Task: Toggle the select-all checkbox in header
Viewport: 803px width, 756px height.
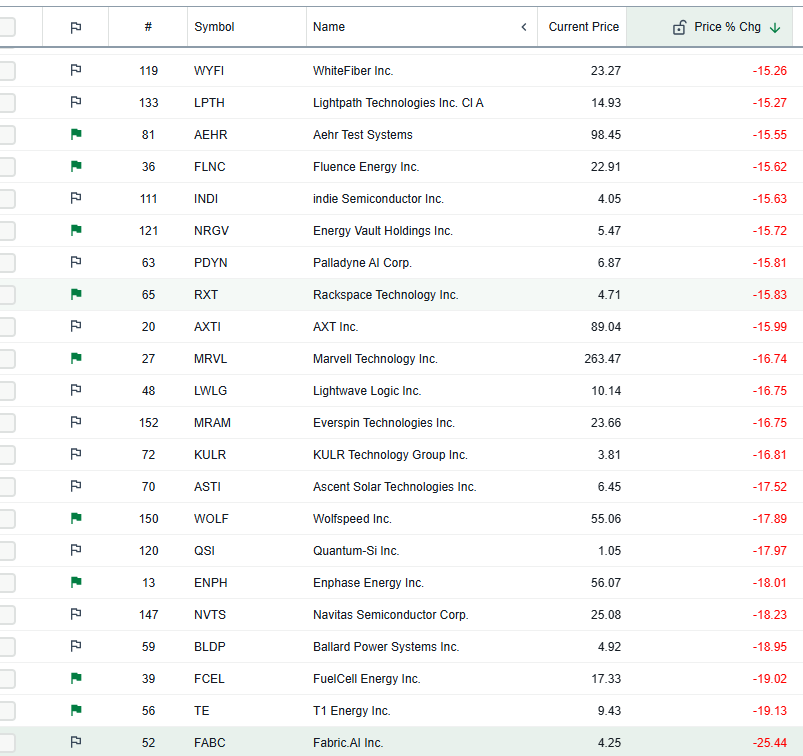Action: (x=6, y=27)
